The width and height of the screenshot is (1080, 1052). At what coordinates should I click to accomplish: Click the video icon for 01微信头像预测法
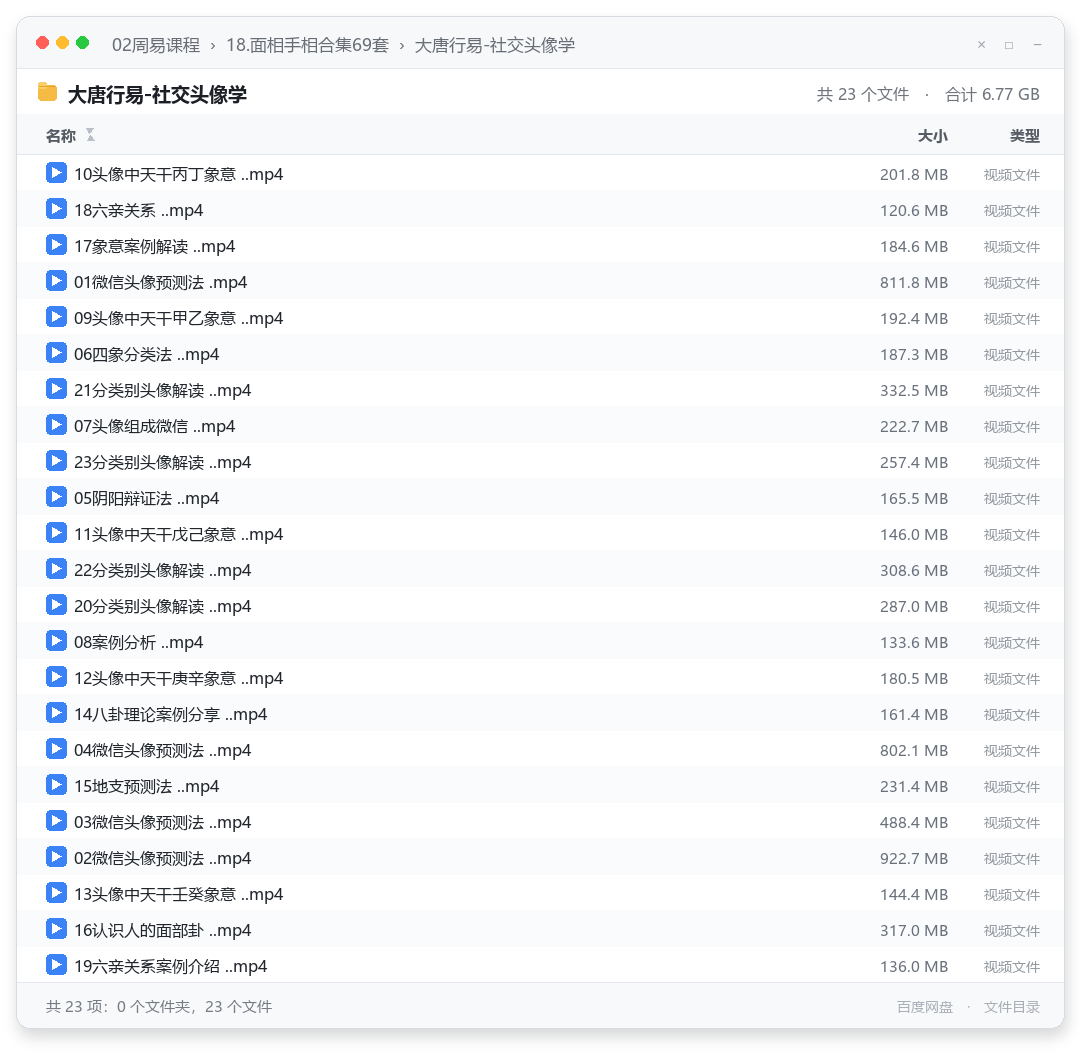(x=56, y=281)
